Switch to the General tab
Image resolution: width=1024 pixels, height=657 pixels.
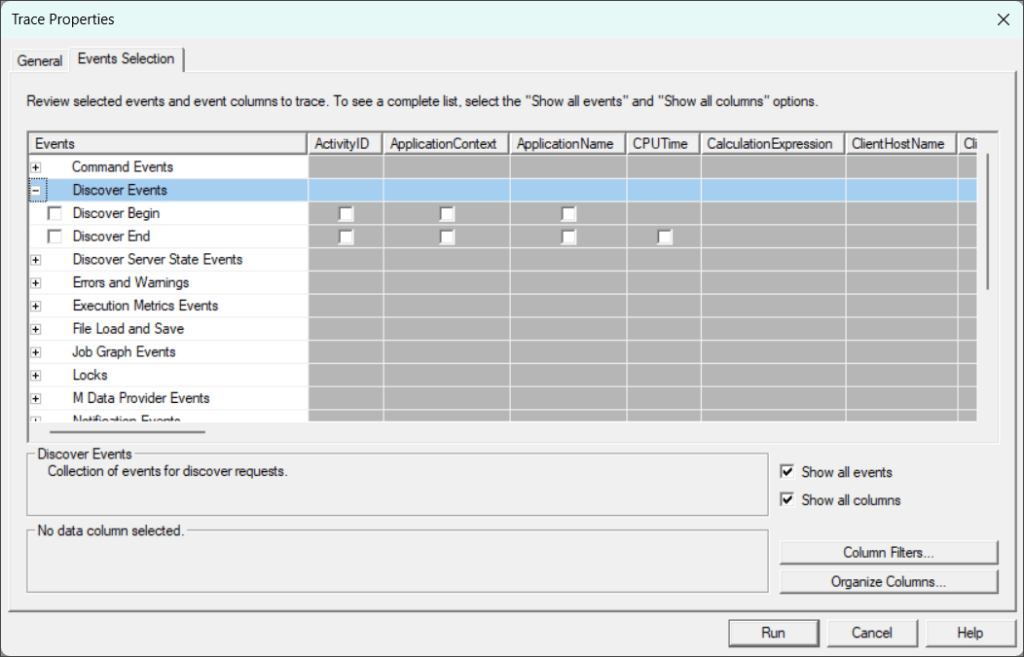coord(40,61)
